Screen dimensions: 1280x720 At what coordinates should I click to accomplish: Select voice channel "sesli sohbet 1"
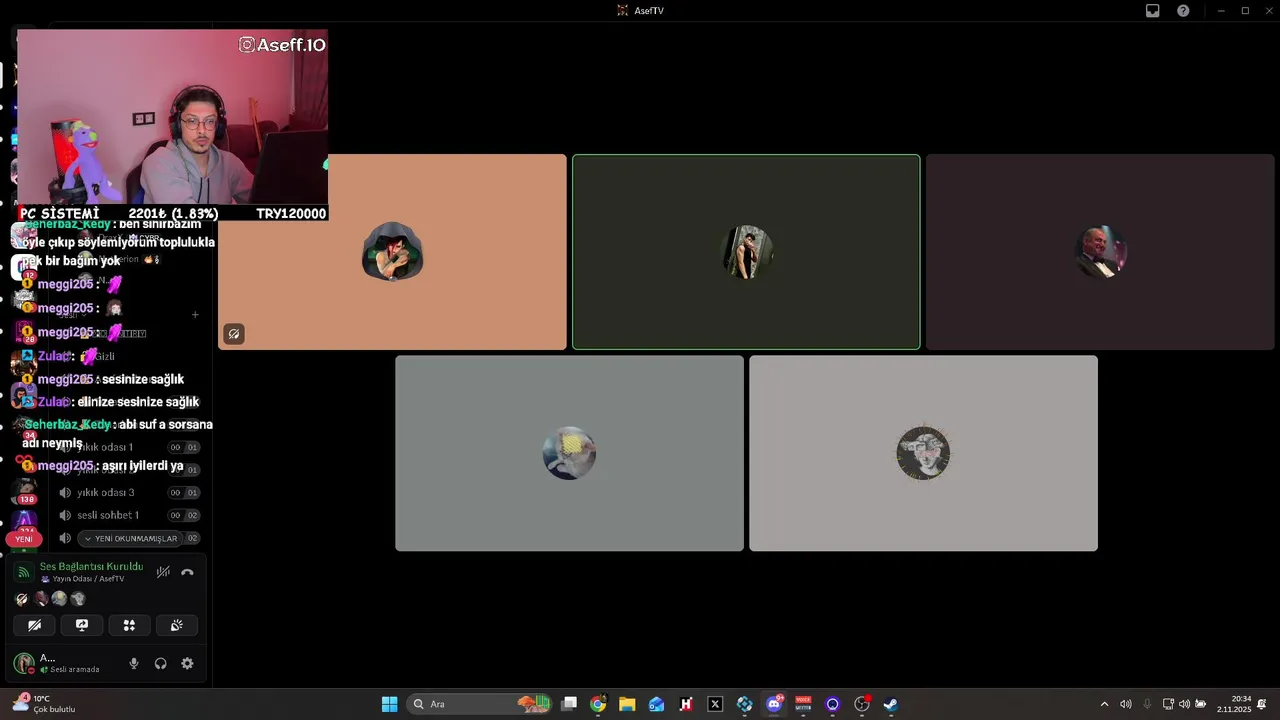[108, 515]
